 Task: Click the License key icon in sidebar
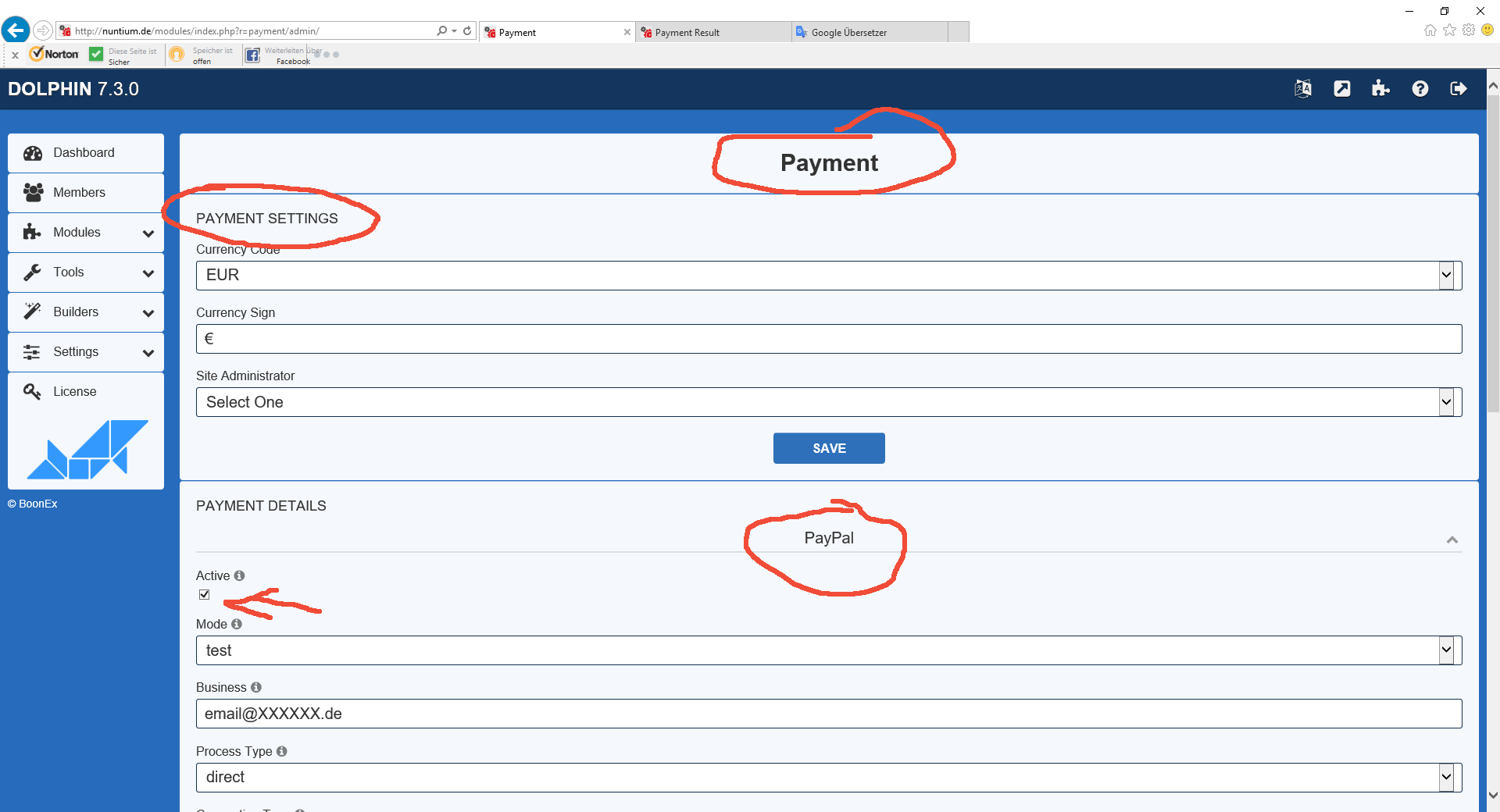[32, 391]
